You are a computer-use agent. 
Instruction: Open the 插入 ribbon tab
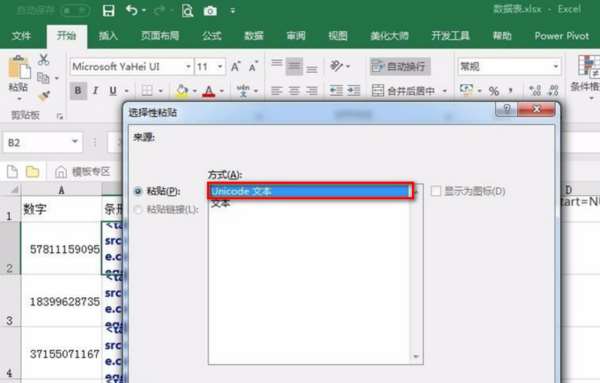tap(108, 36)
